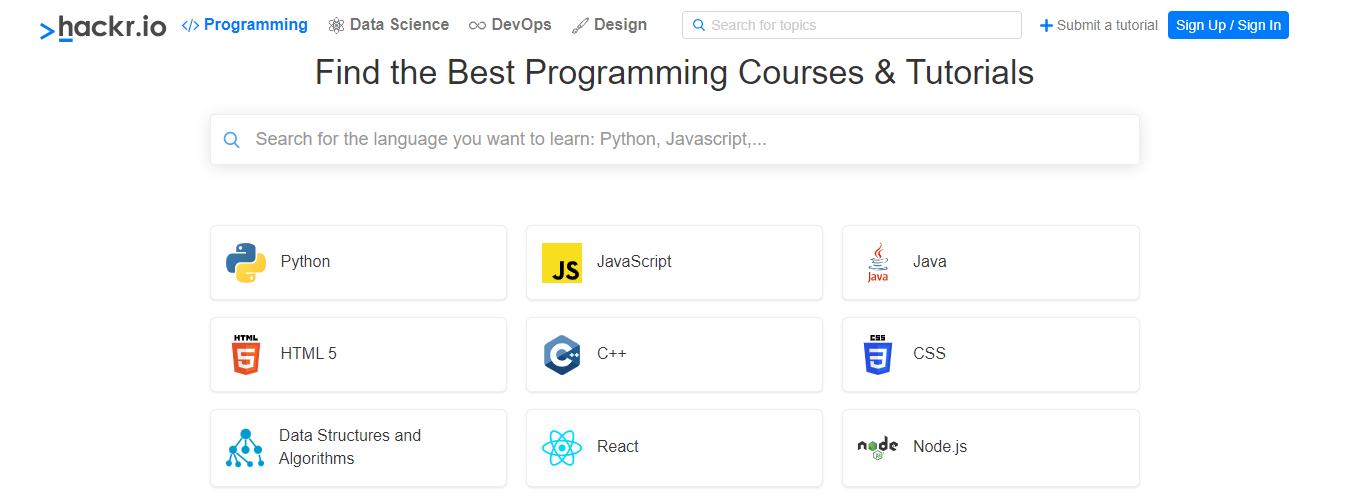Open the Node.js courses card

tap(990, 448)
